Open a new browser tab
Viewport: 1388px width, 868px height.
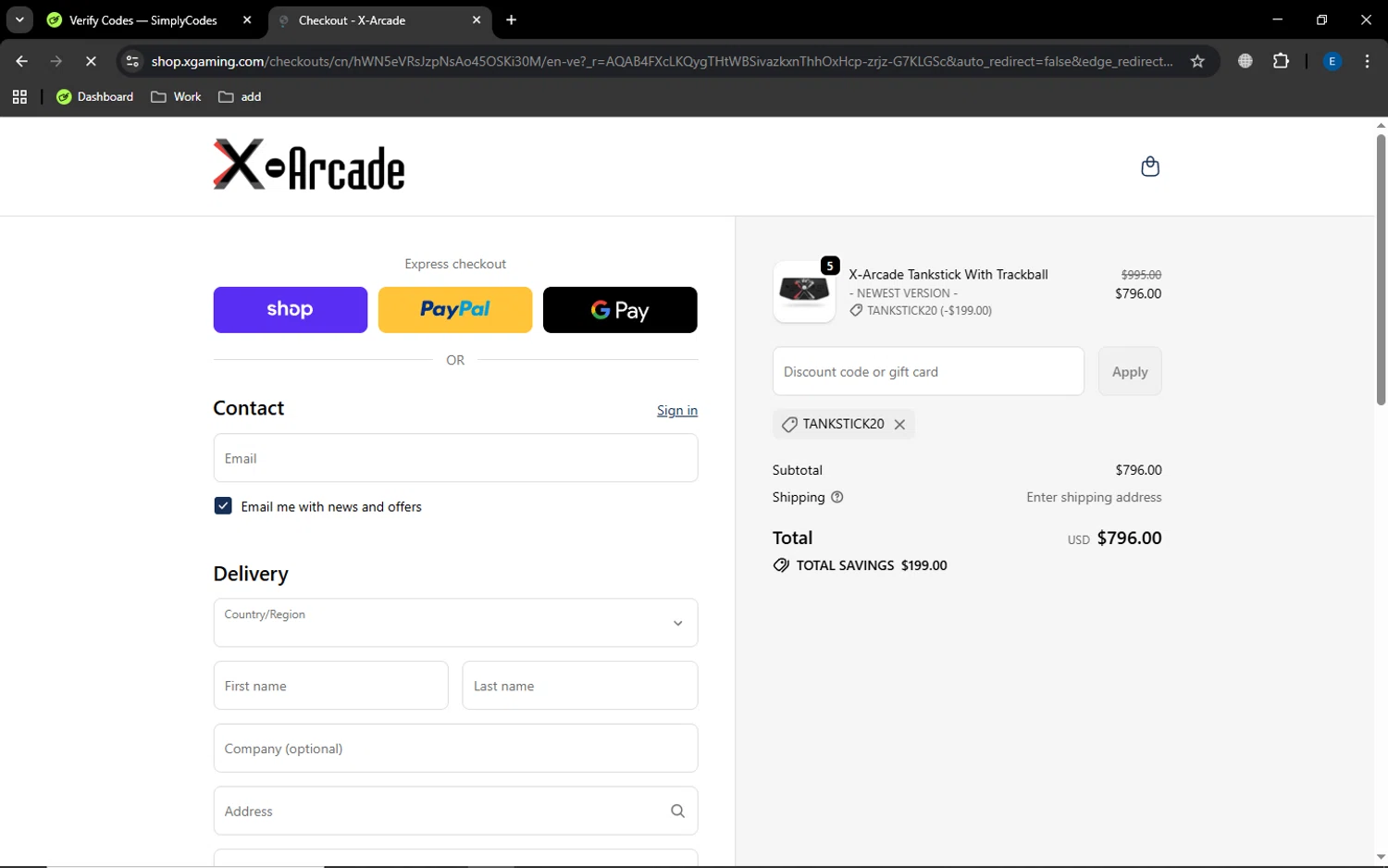512,19
